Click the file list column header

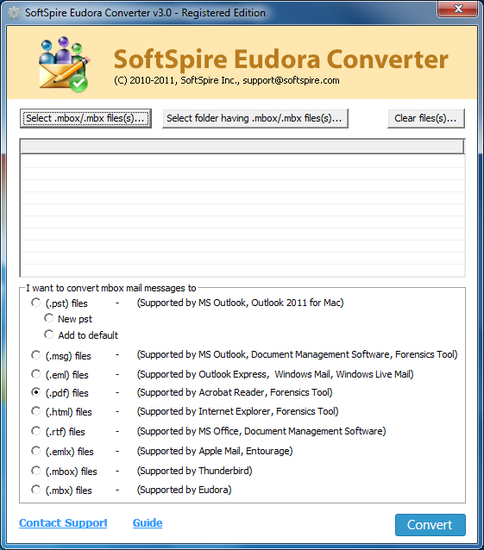point(242,146)
